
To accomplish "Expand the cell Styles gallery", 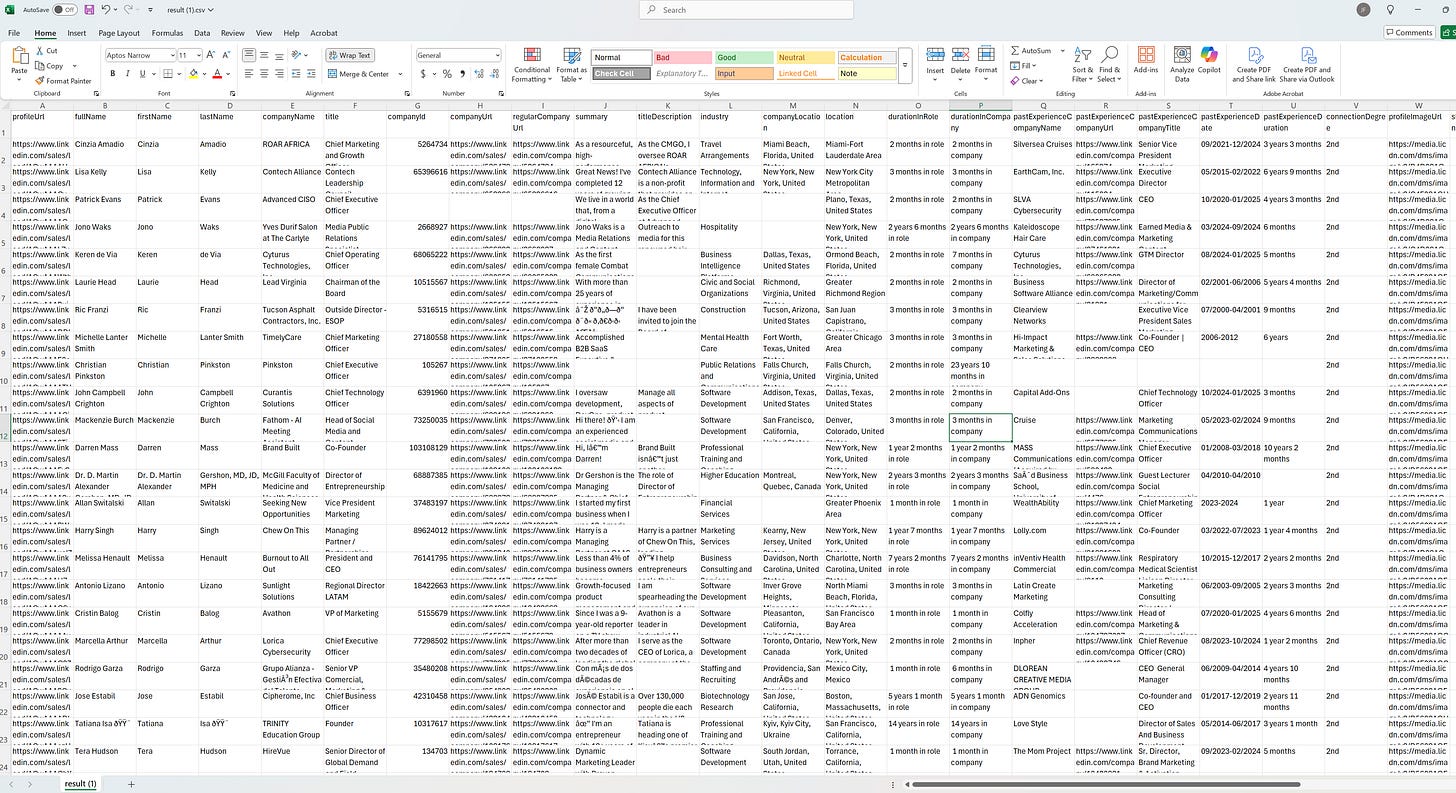I will click(x=906, y=66).
